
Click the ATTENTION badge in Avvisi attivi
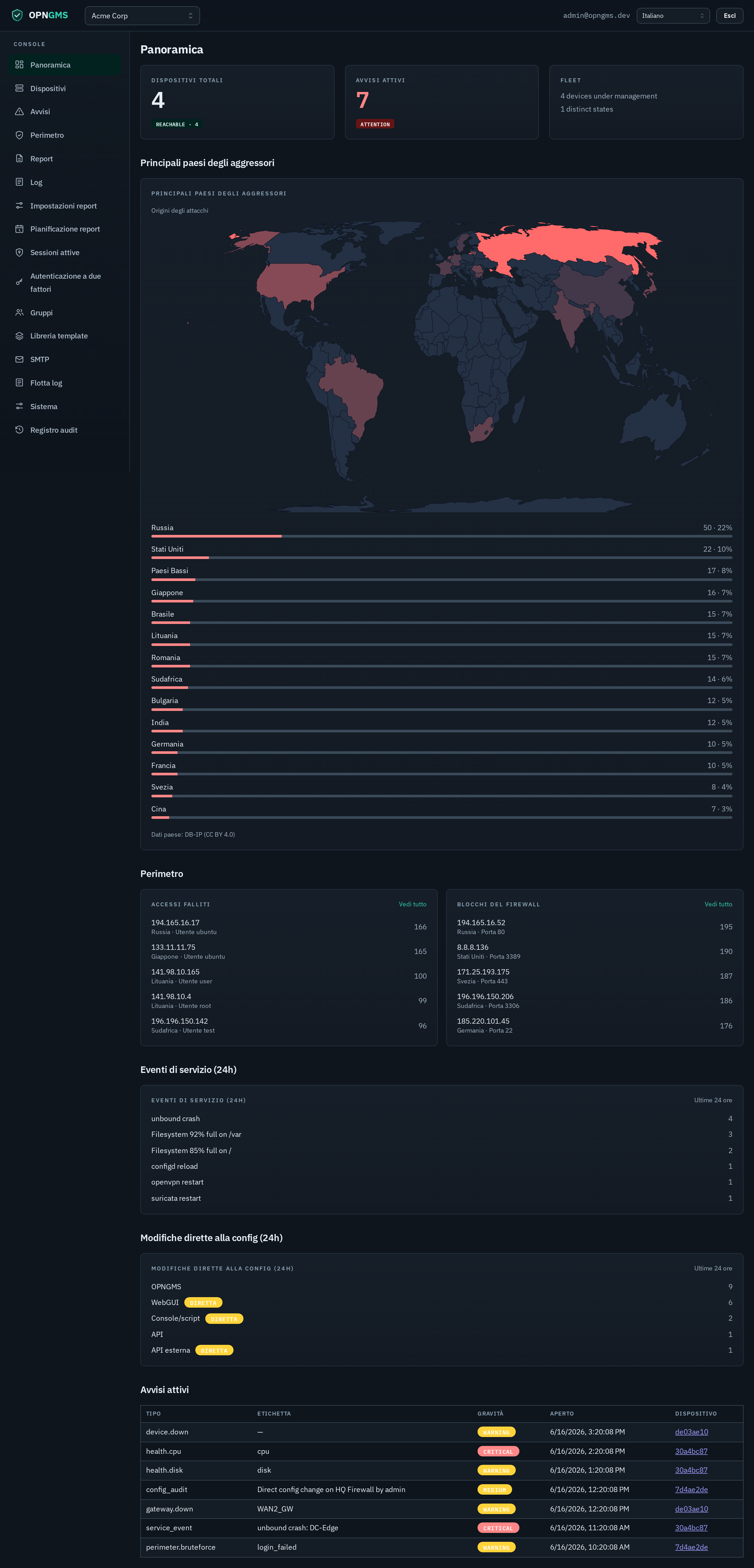375,124
